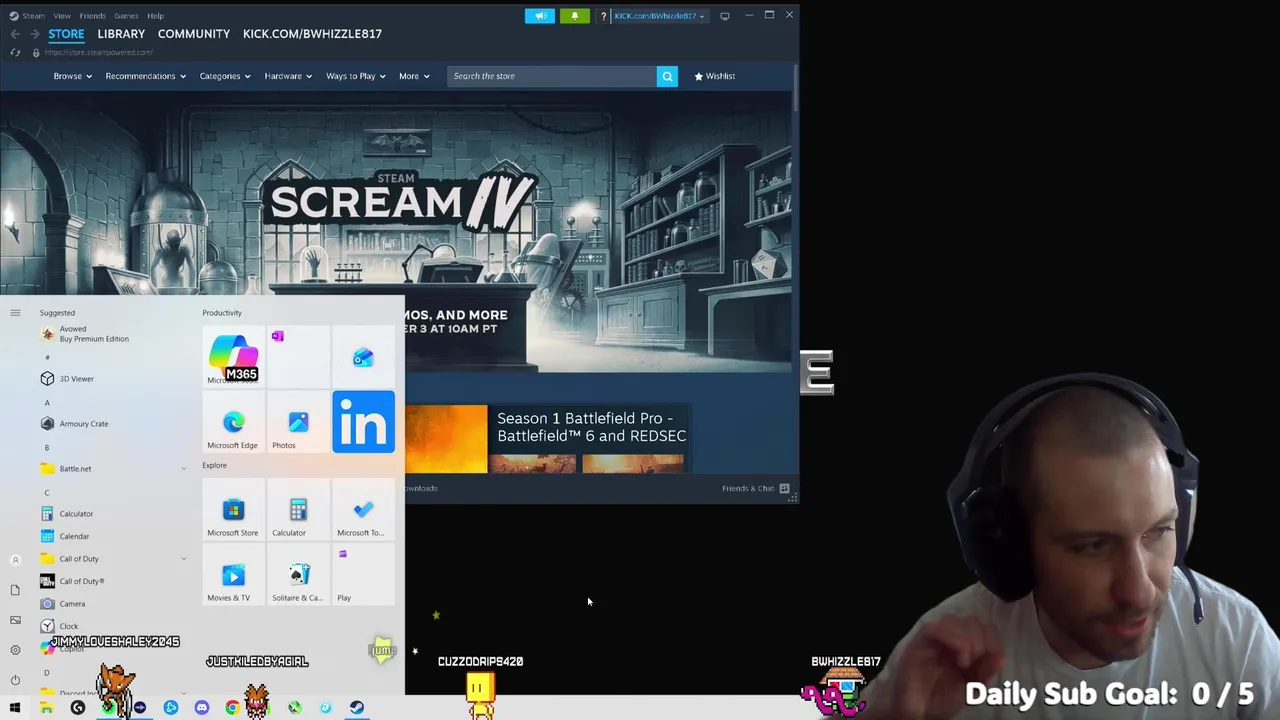The height and width of the screenshot is (720, 1280).
Task: Click Friends & Chat button
Action: [x=748, y=488]
